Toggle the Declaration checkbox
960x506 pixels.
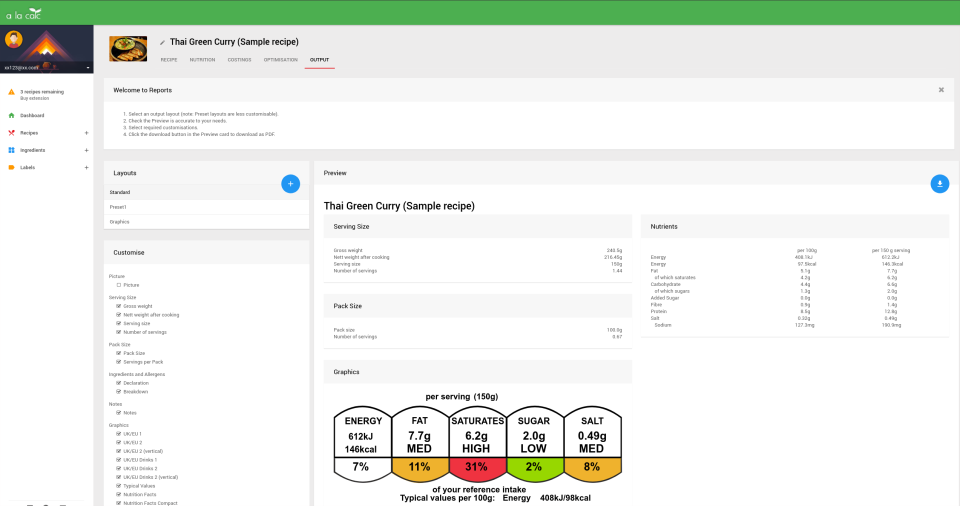(x=119, y=383)
